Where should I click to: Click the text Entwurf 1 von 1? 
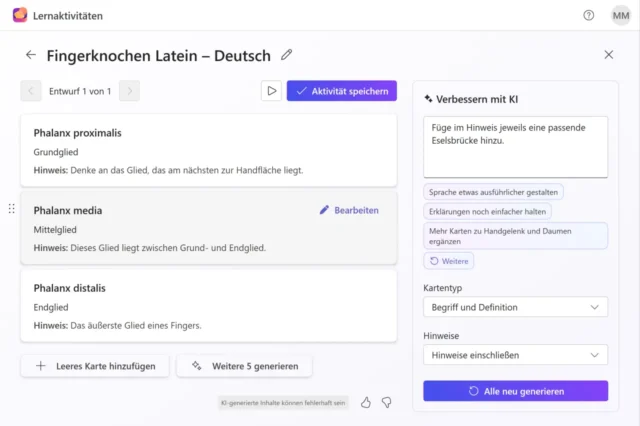80,91
